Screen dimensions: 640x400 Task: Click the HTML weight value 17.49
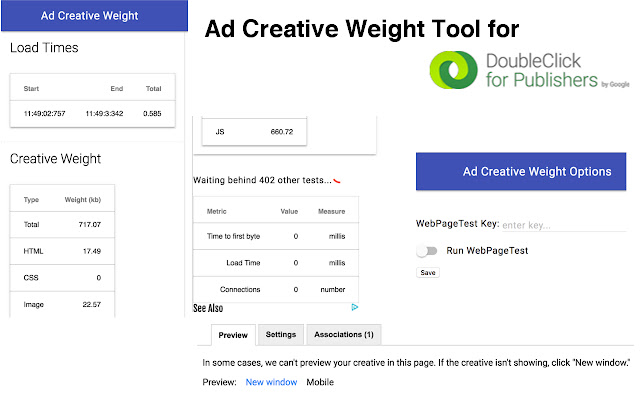92,251
